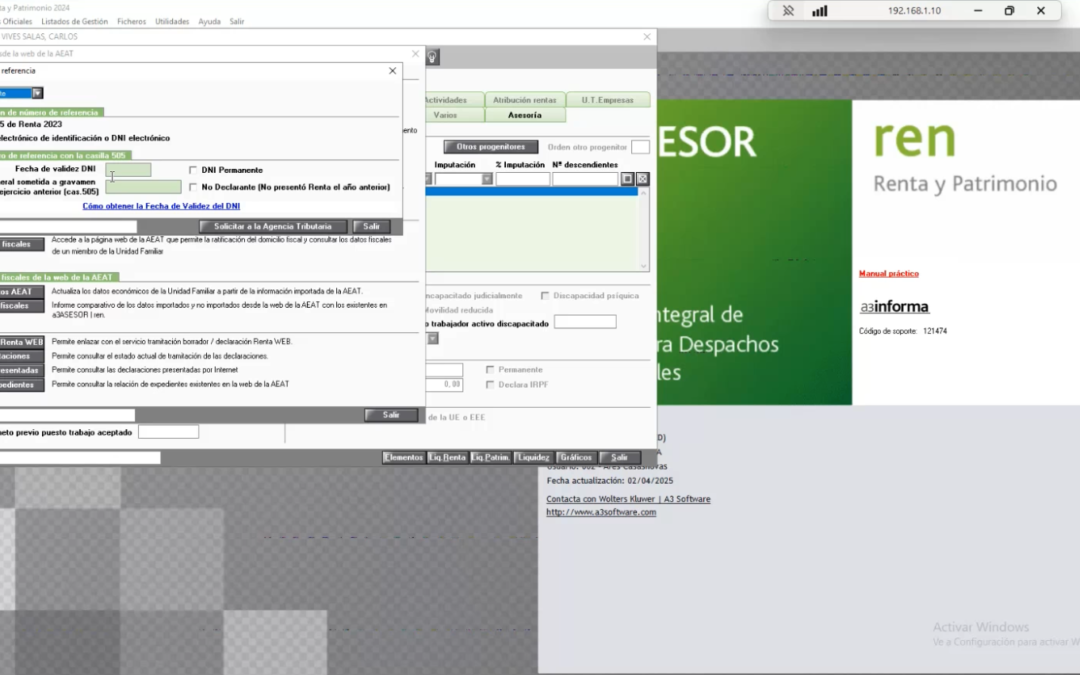Expand the blue combo box at top left

(37, 93)
